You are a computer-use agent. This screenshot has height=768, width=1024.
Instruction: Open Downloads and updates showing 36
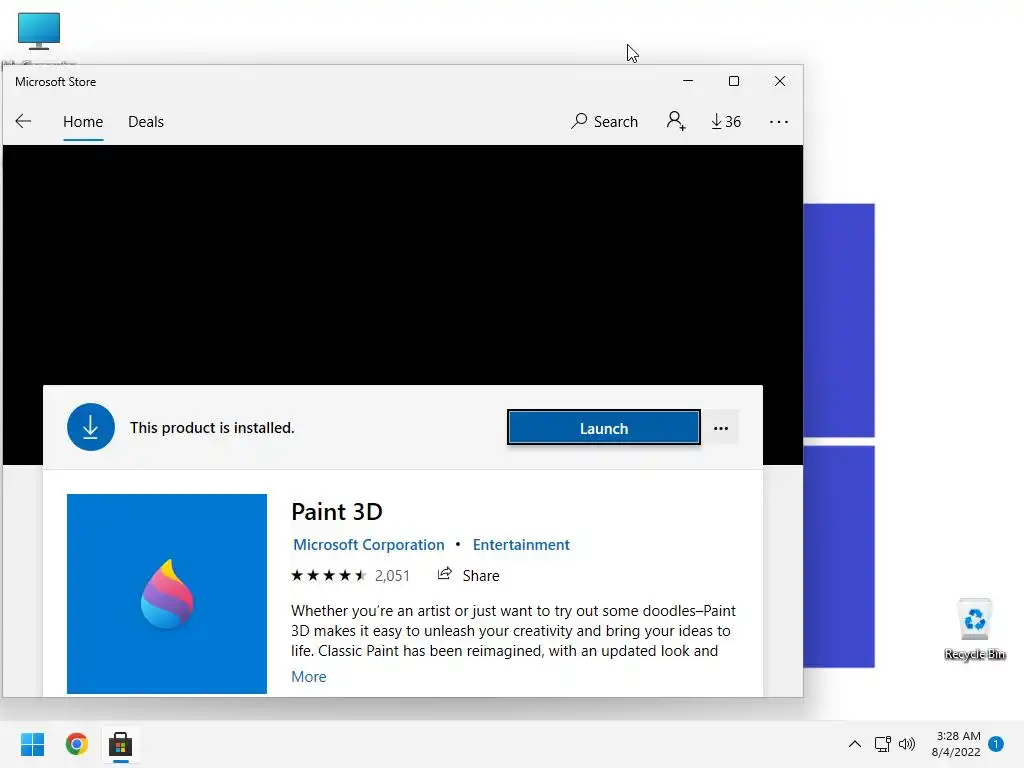(x=726, y=121)
